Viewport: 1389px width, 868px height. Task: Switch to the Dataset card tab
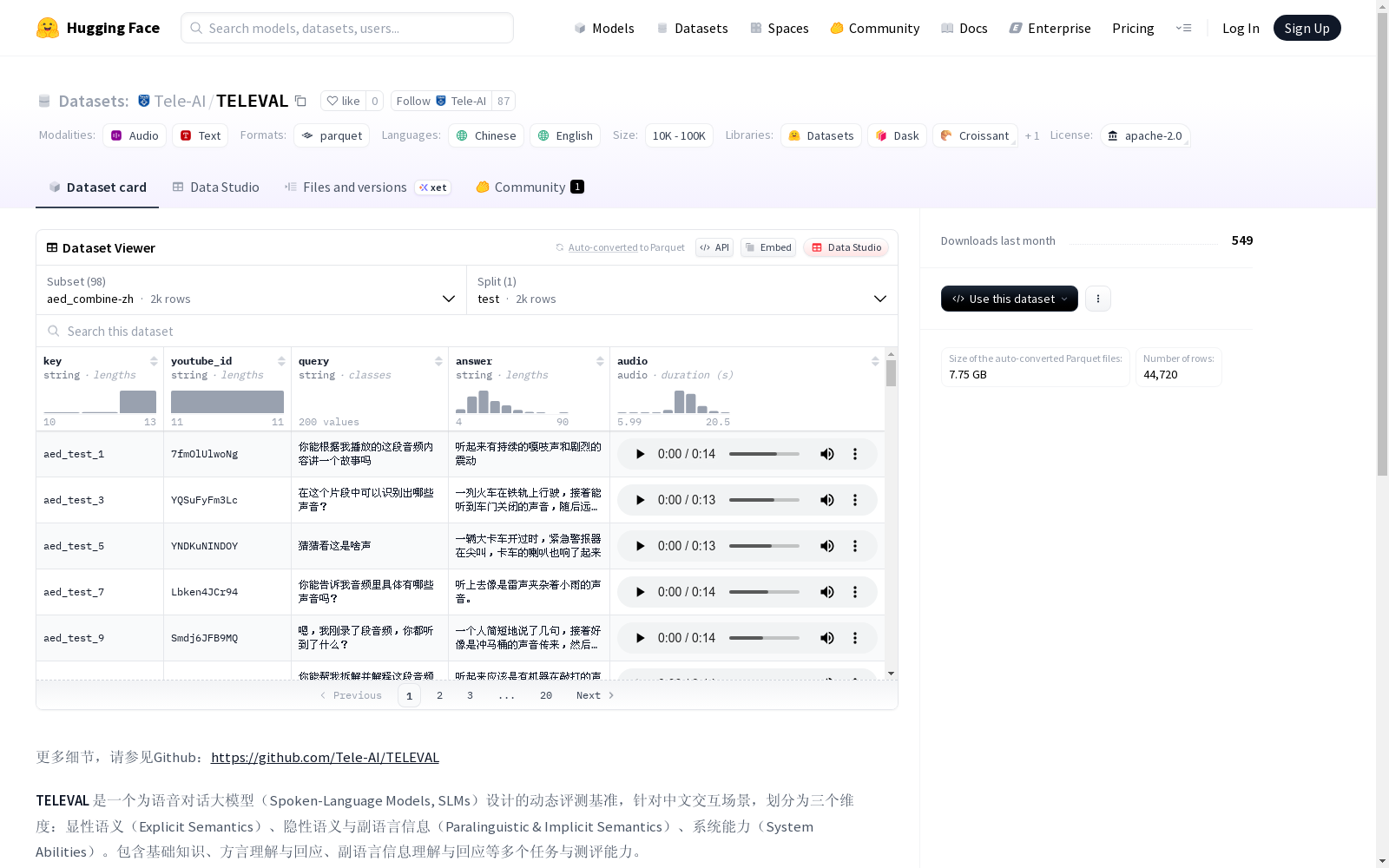click(x=97, y=187)
